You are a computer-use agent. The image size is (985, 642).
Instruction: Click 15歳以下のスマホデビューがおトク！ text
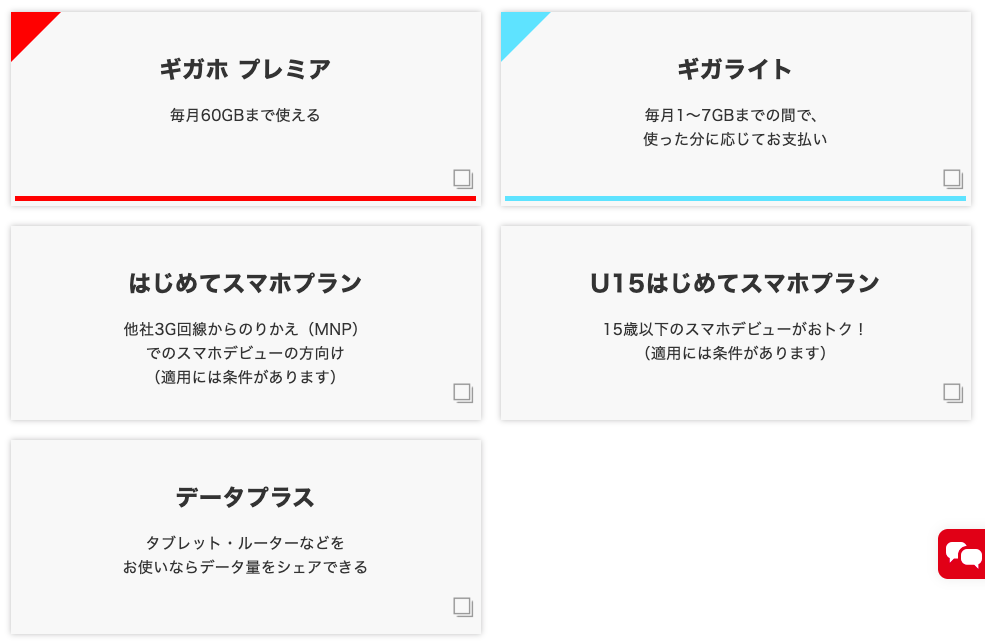(735, 328)
